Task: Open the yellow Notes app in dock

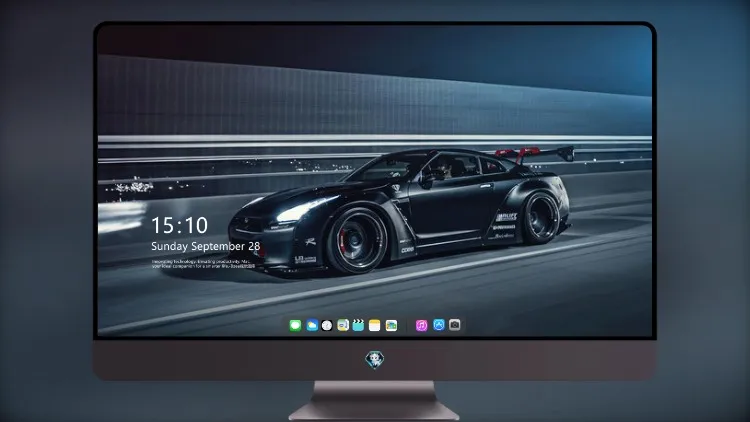Action: (375, 326)
